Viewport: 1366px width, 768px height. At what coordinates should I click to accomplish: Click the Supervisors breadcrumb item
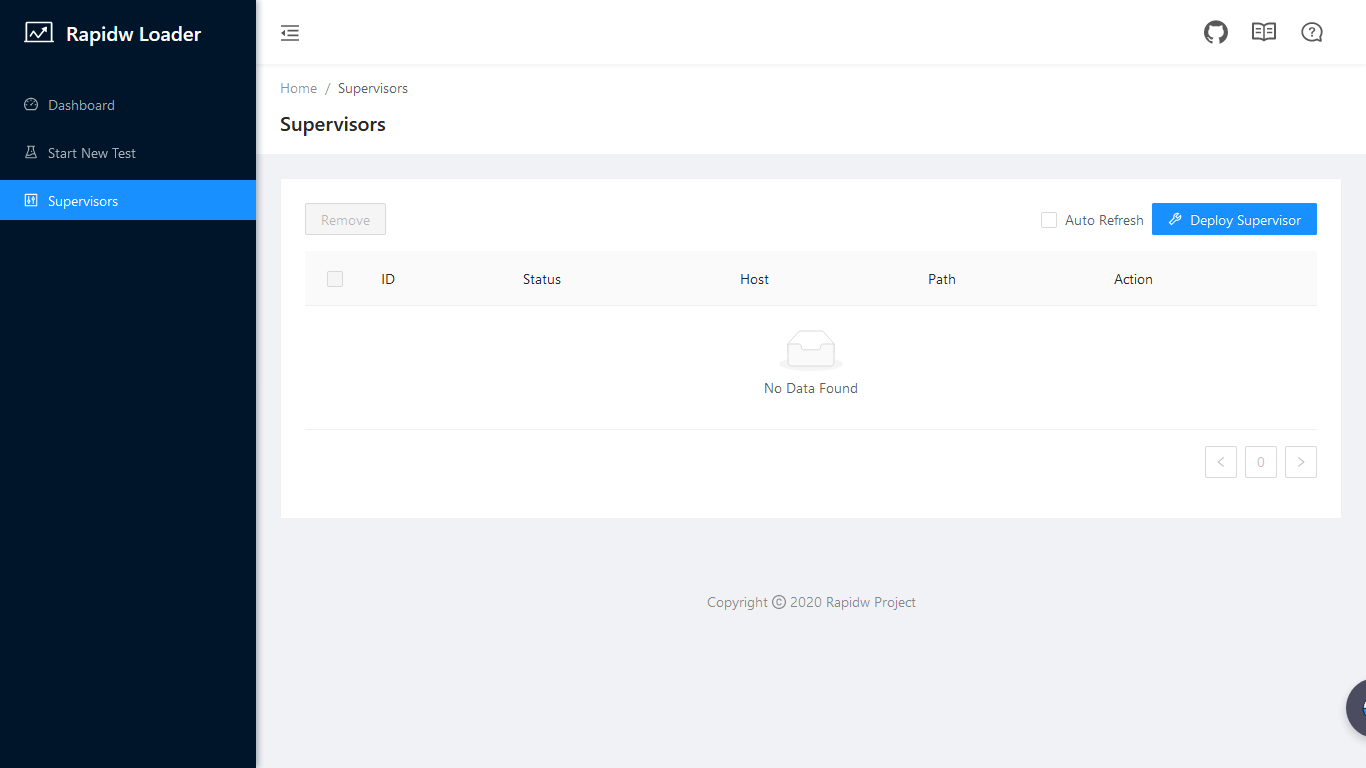click(373, 88)
